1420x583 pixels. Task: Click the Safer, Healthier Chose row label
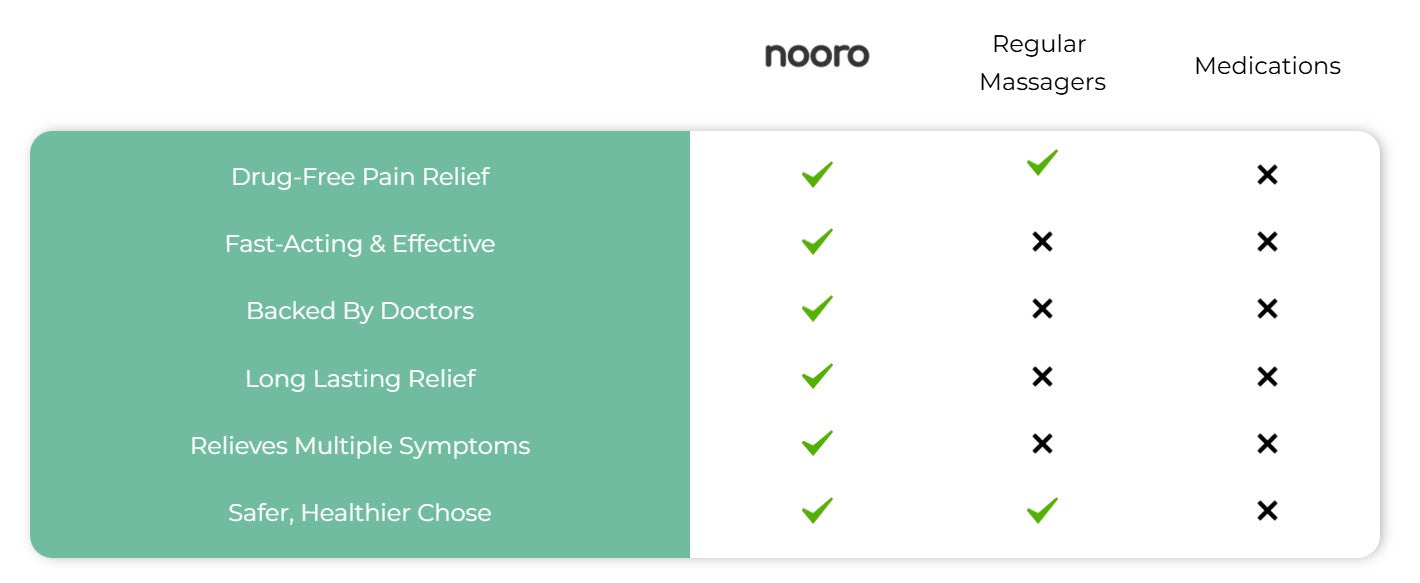point(360,513)
